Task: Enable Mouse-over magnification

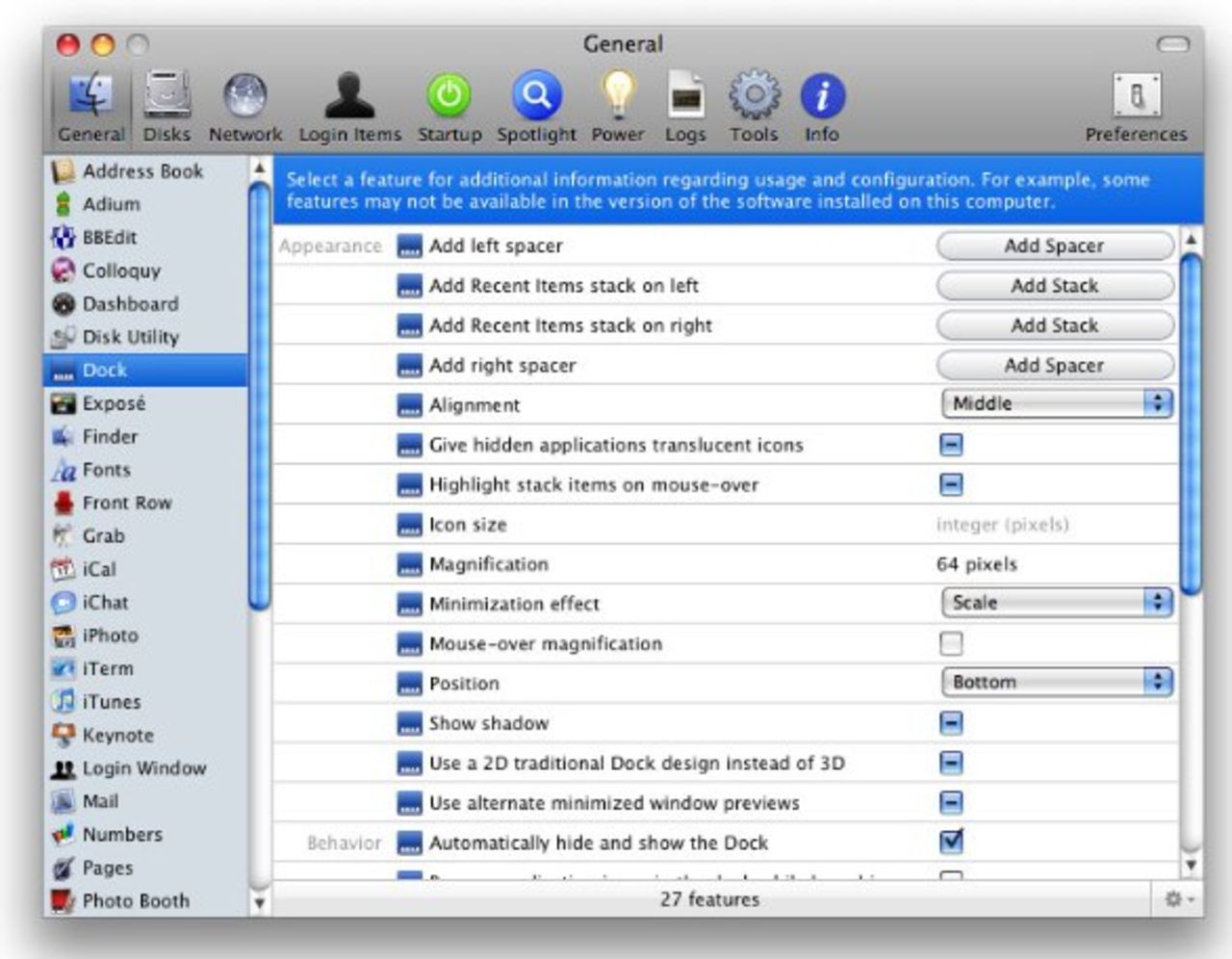Action: point(950,643)
